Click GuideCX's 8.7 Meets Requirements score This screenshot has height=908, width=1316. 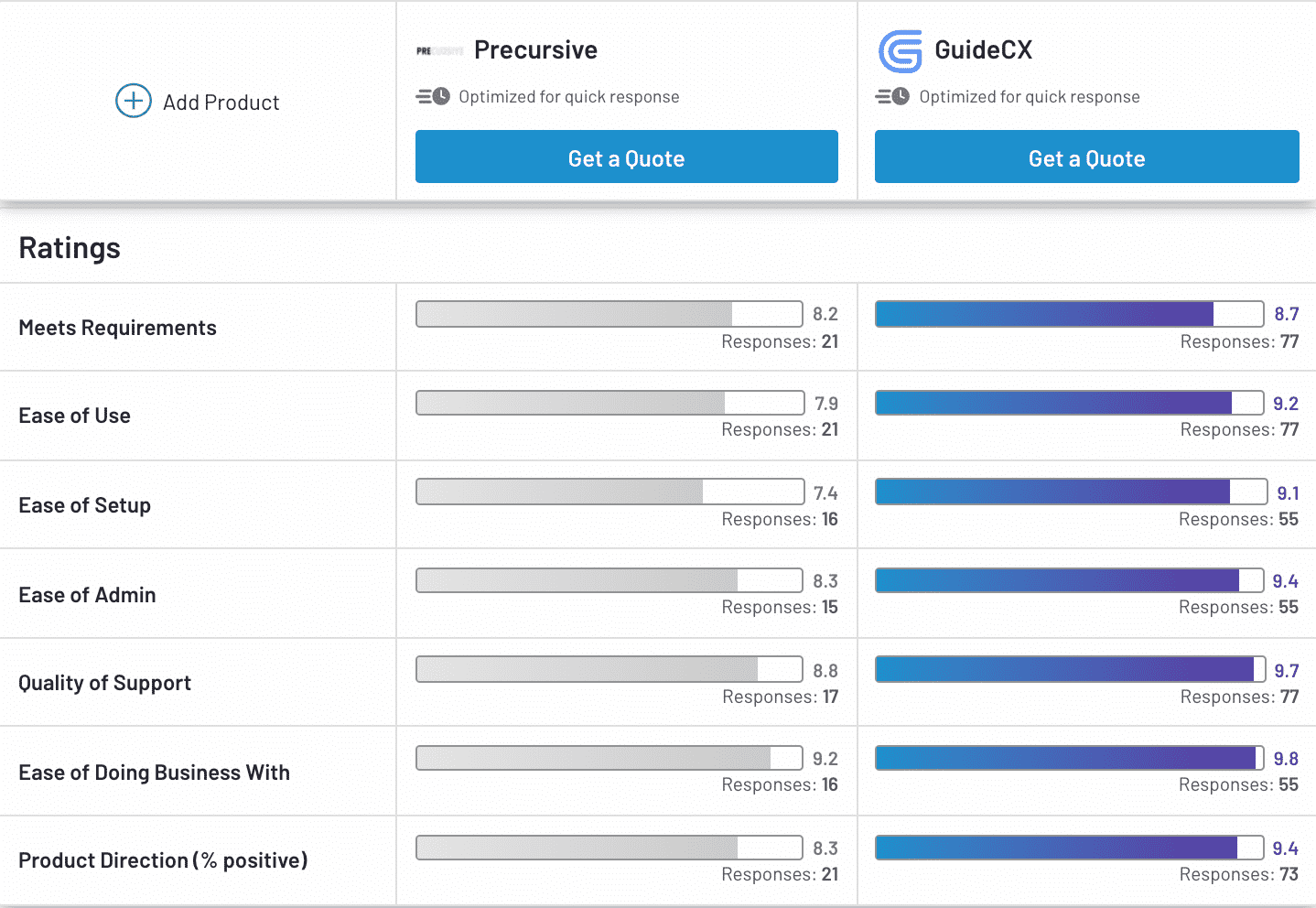(1287, 314)
